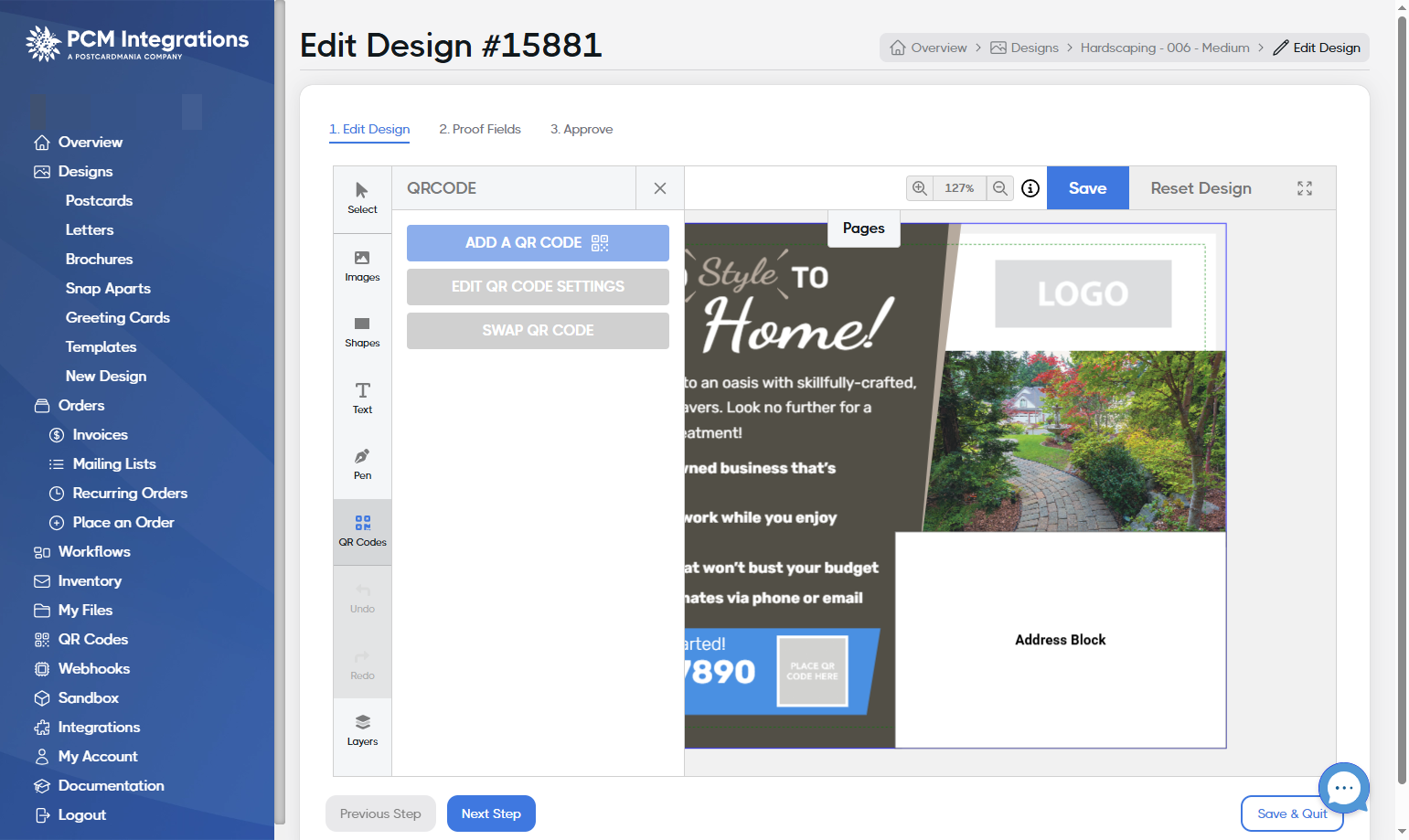Screen dimensions: 1409x840
Task: Open Overview breadcrumb link
Action: 929,48
